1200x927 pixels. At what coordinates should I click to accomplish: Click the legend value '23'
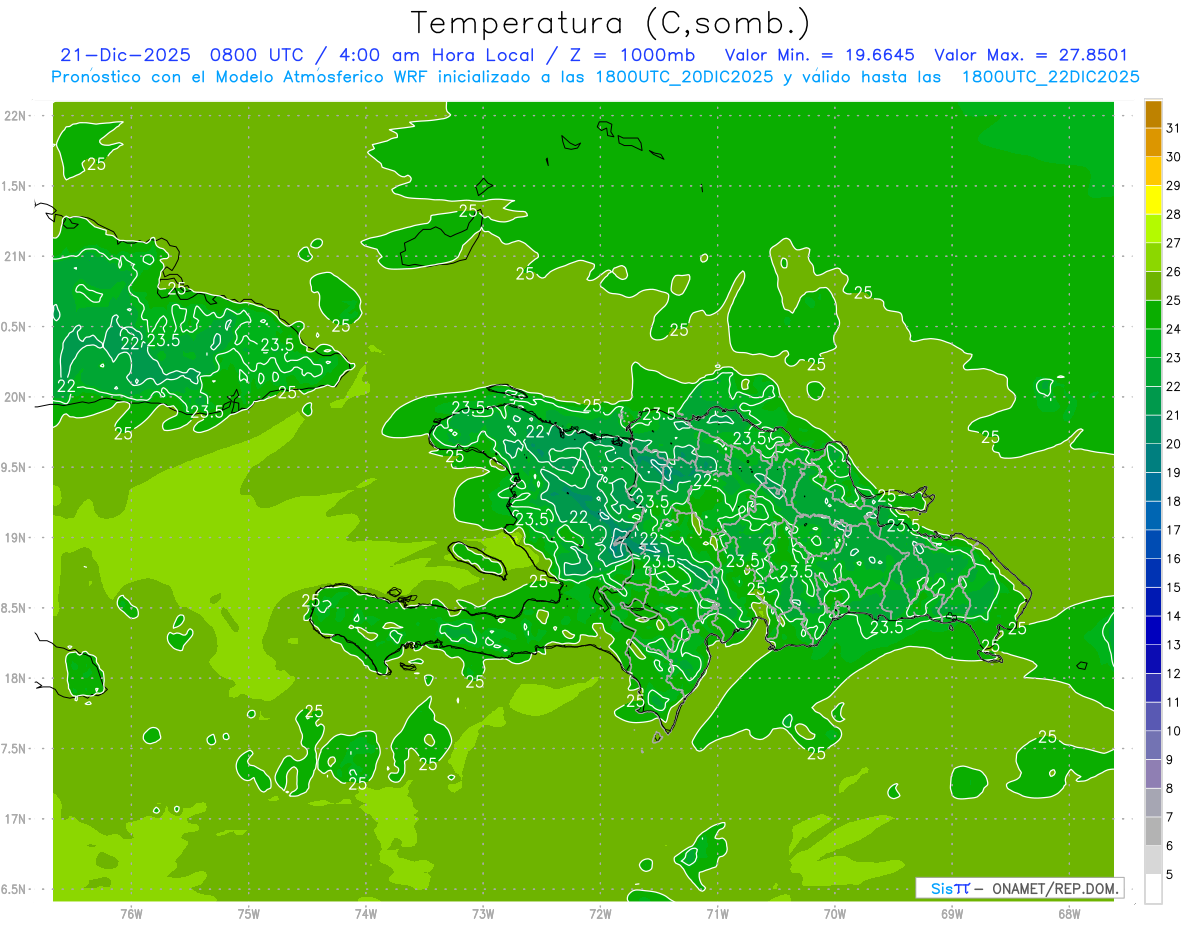coord(1174,358)
